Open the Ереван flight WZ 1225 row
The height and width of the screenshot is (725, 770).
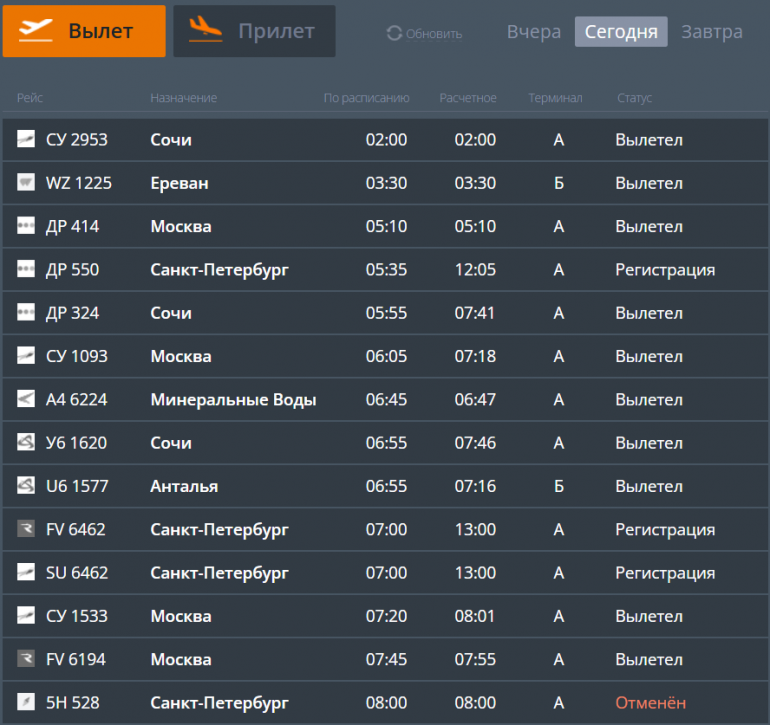[x=385, y=183]
